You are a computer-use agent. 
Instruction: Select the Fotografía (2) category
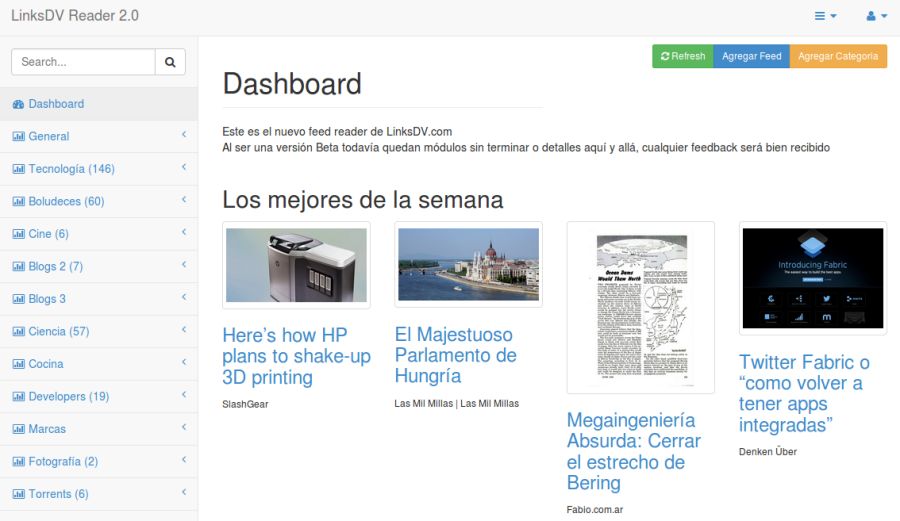point(99,461)
